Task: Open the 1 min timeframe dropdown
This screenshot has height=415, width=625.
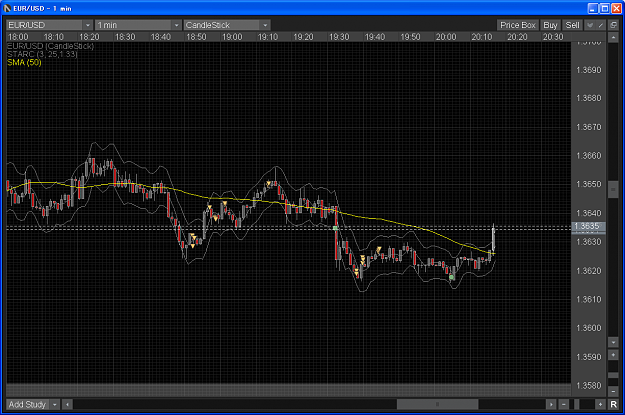Action: 138,25
